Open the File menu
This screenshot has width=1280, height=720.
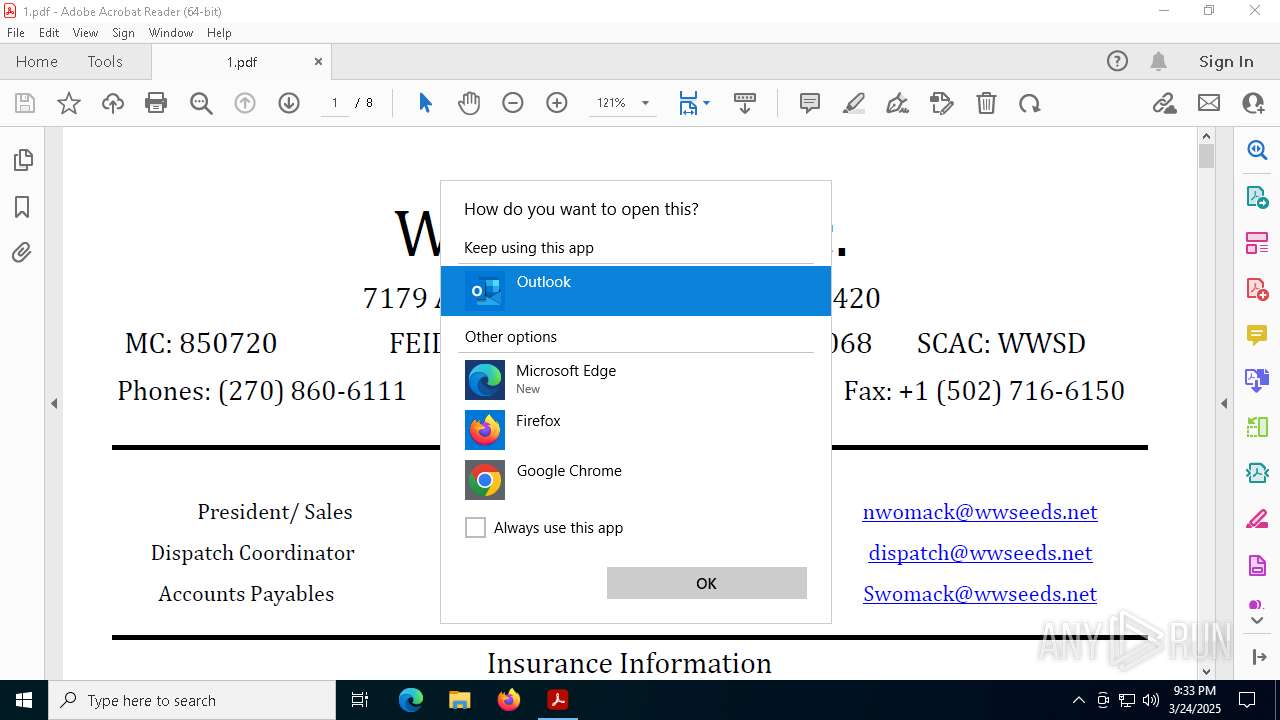pyautogui.click(x=16, y=33)
